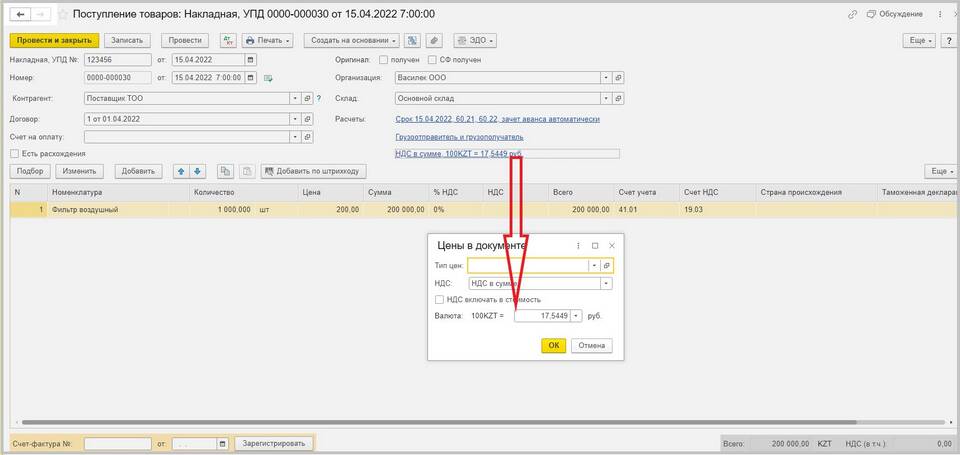Show Дт/Кт document postings icon
960x455 pixels.
pyautogui.click(x=228, y=40)
